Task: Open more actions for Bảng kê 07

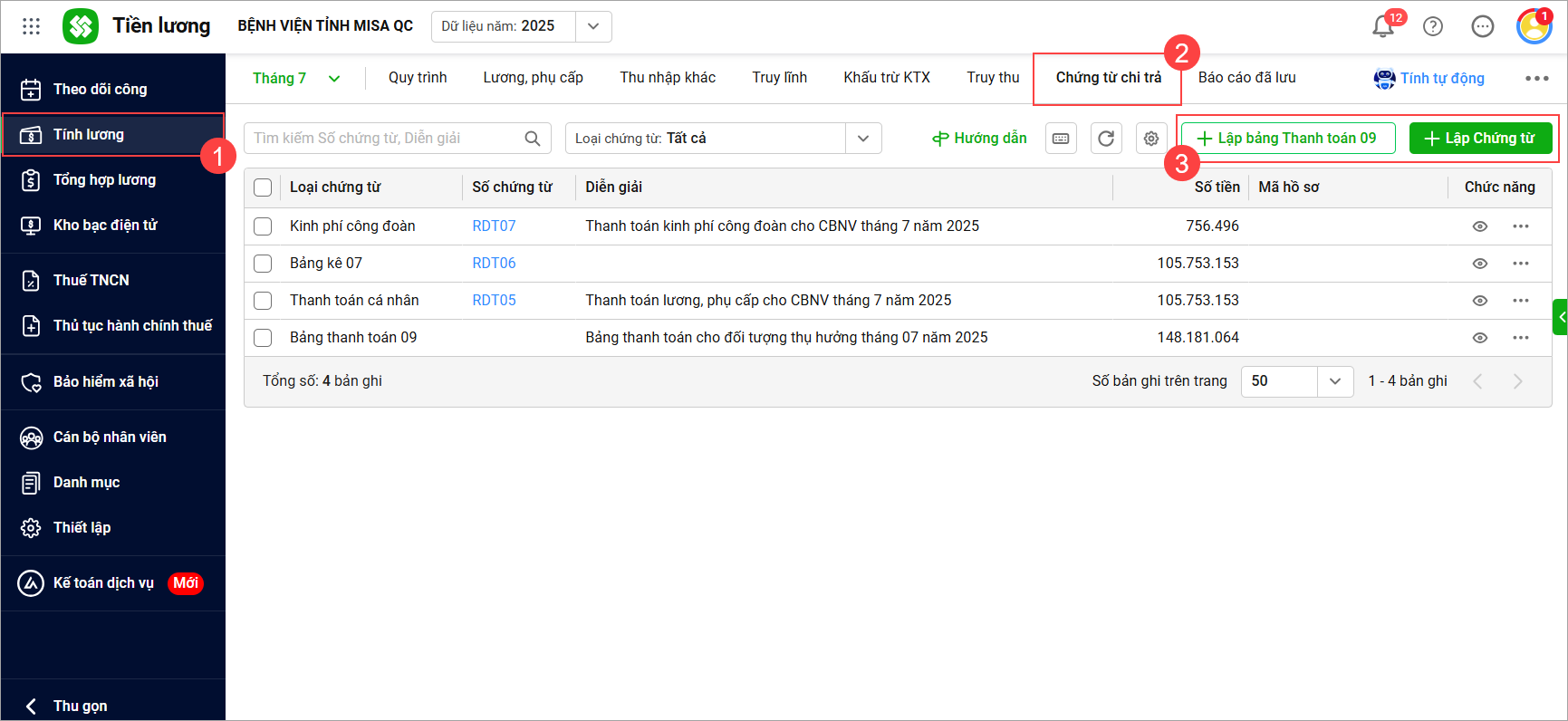Action: (x=1521, y=264)
